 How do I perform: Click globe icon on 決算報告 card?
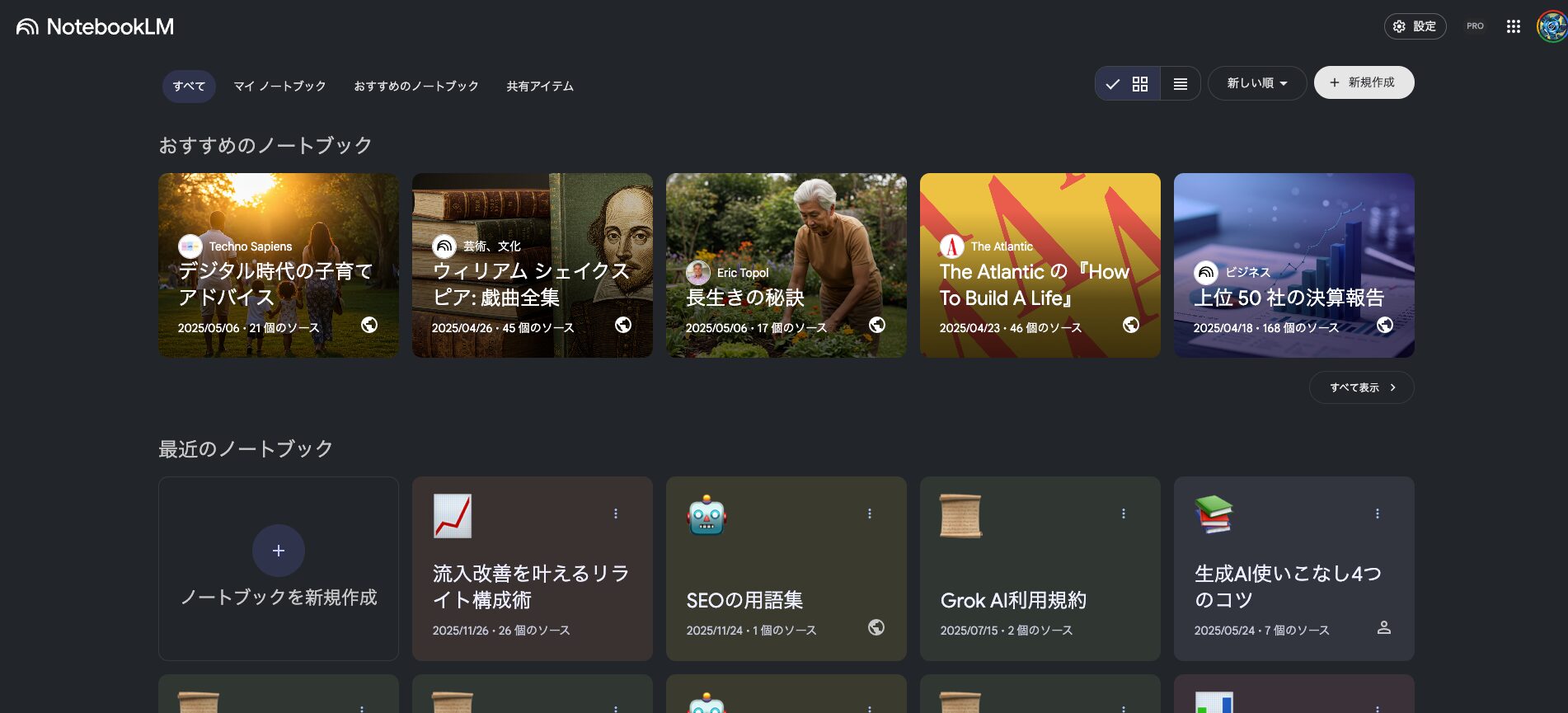(1385, 325)
